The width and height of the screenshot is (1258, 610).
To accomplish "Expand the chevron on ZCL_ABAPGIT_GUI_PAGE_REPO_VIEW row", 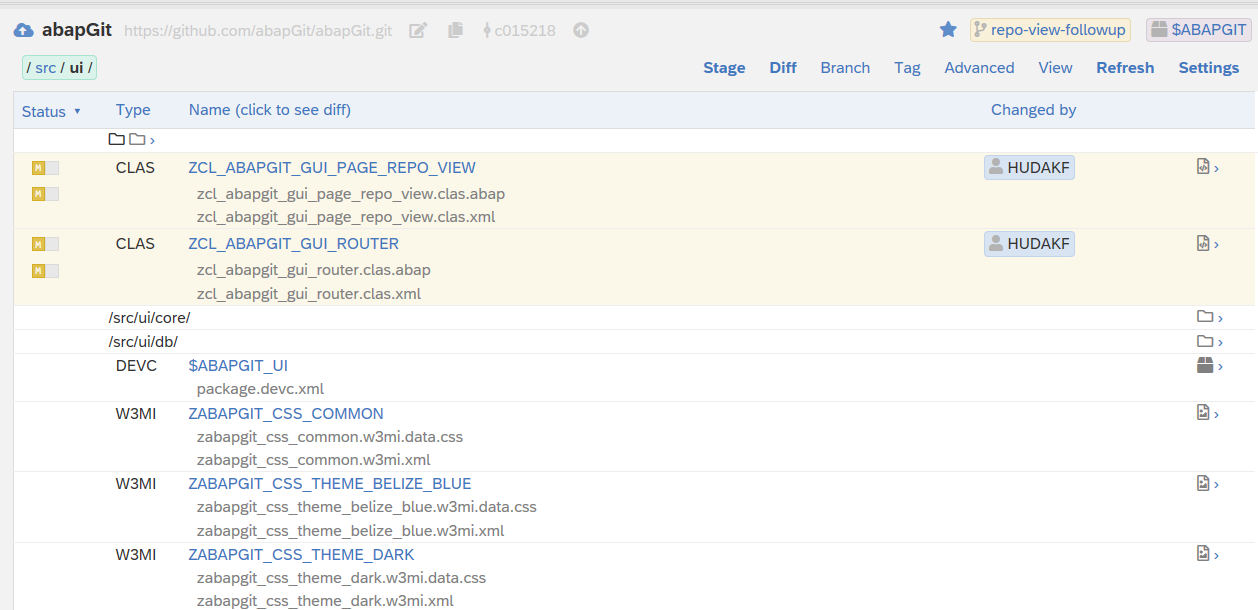I will (1217, 169).
